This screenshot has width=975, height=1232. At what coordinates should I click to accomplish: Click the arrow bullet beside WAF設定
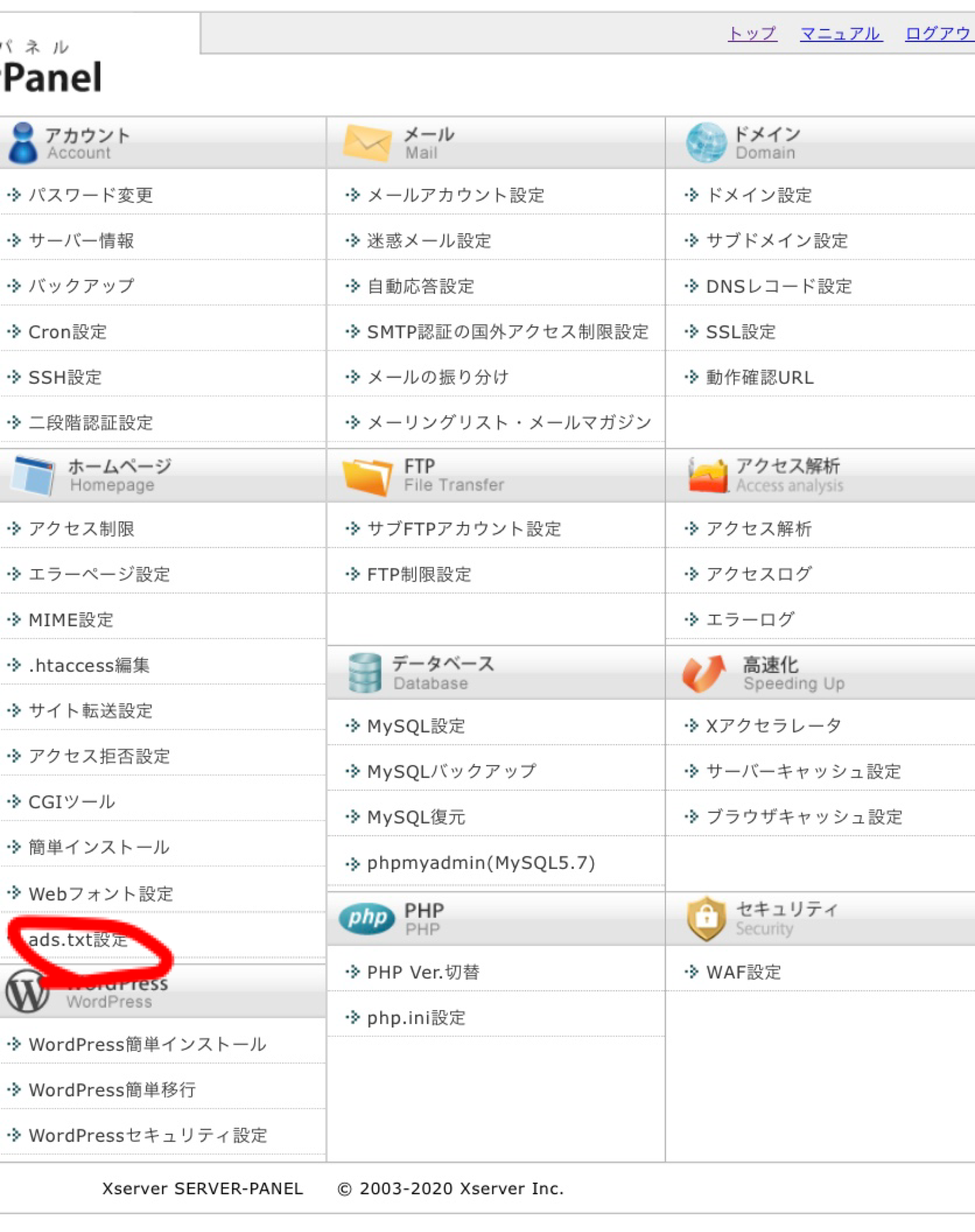(x=691, y=972)
